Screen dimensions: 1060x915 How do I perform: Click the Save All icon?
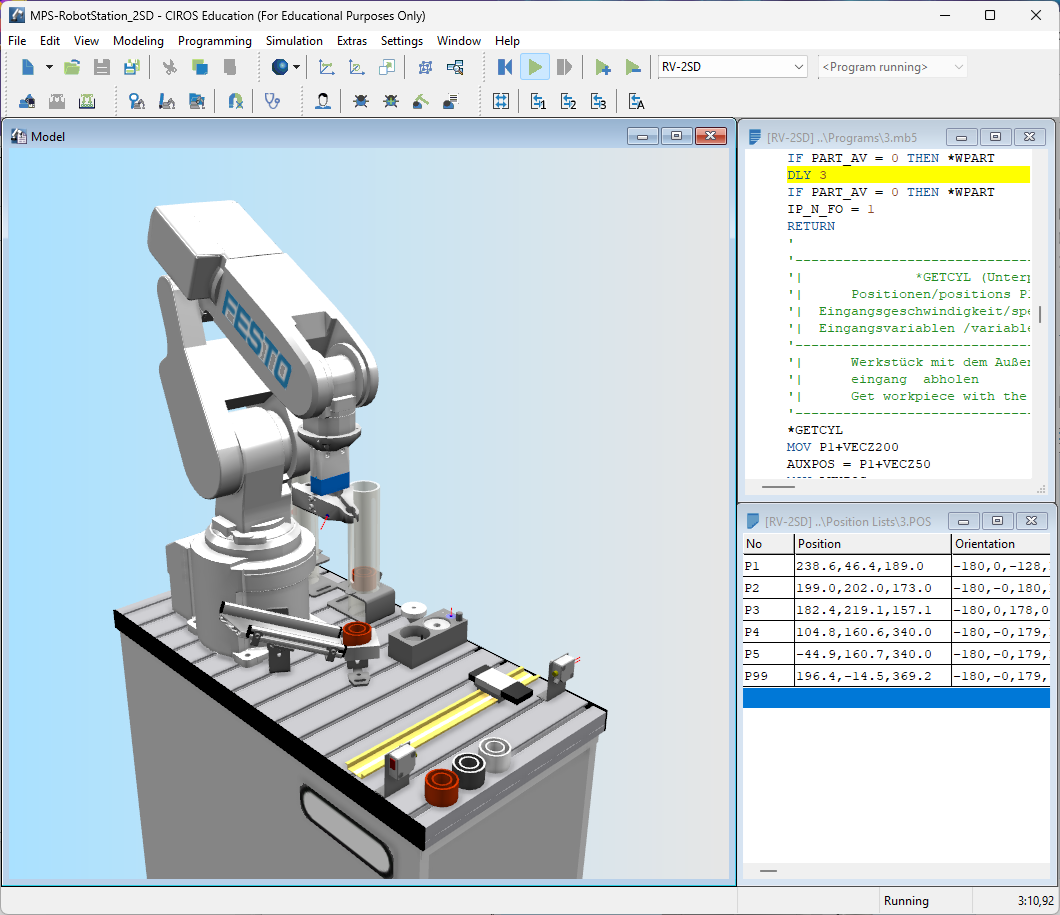(x=132, y=67)
